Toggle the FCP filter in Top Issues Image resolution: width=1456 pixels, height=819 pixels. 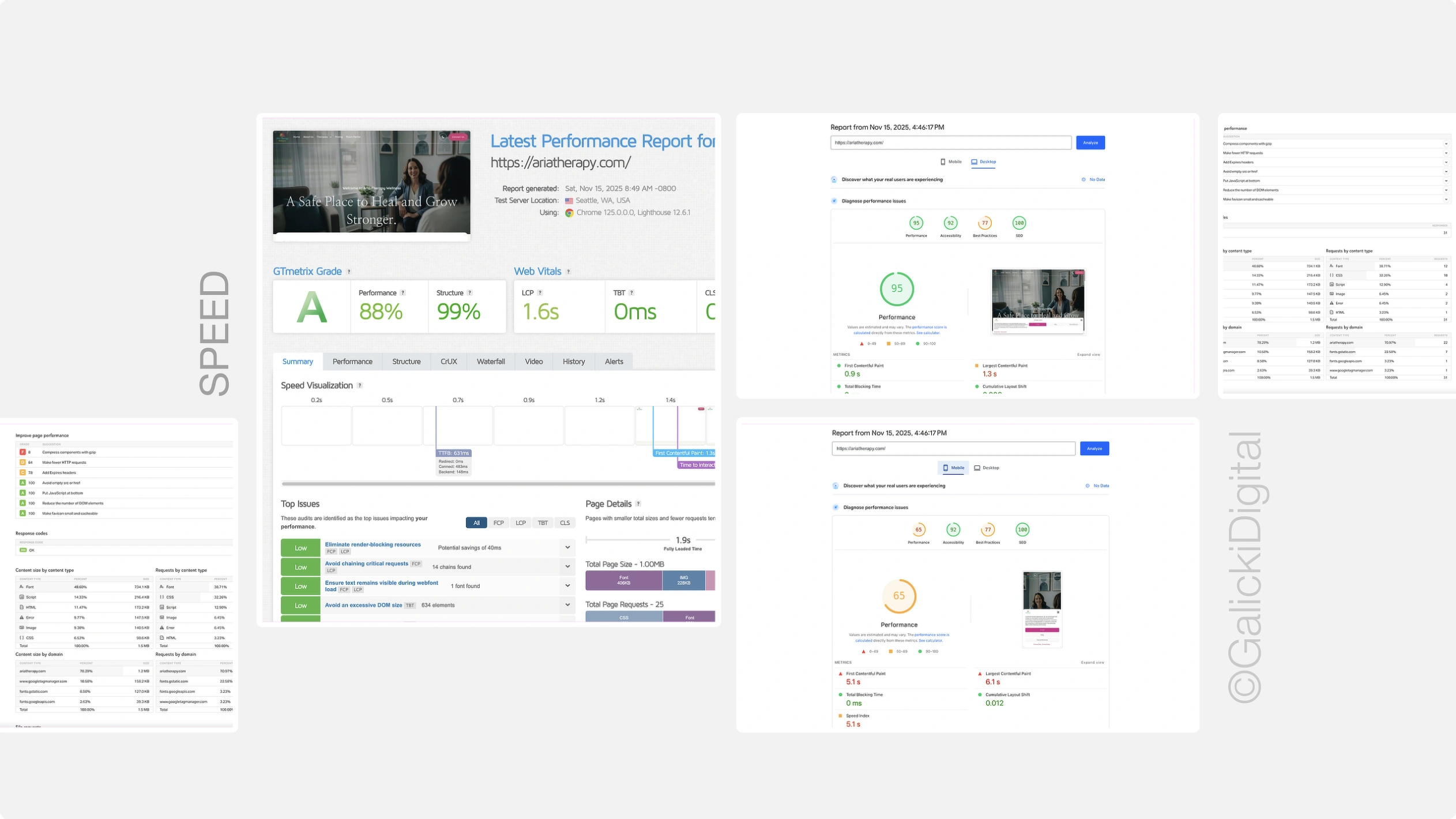pyautogui.click(x=498, y=523)
